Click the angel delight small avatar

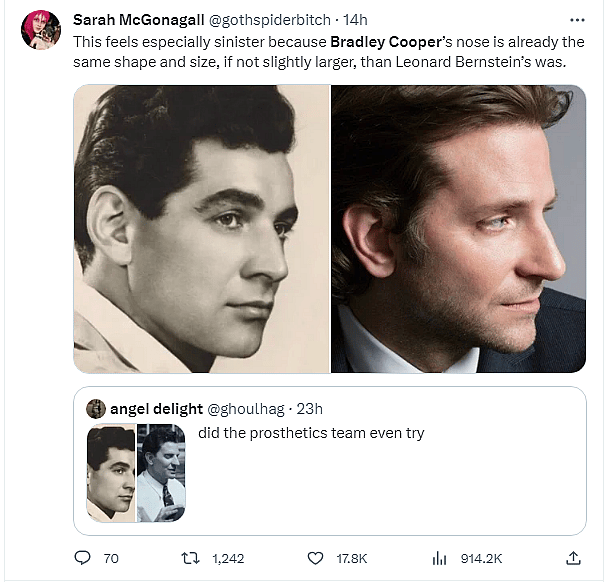[96, 408]
